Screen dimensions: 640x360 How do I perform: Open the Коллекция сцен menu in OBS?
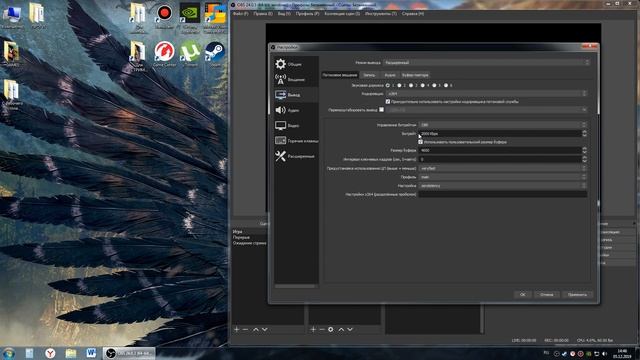pyautogui.click(x=342, y=13)
